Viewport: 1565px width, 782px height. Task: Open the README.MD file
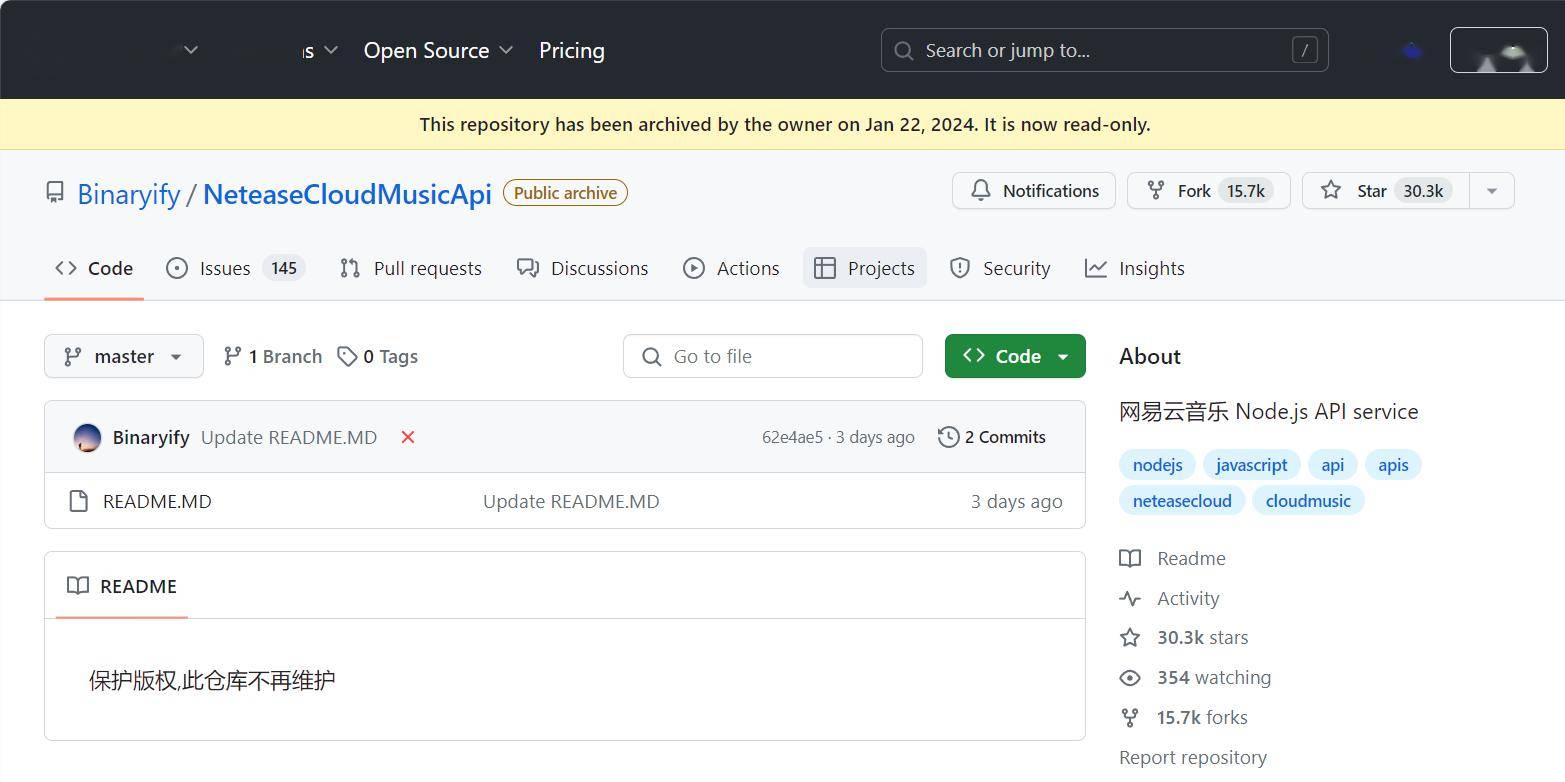coord(157,501)
